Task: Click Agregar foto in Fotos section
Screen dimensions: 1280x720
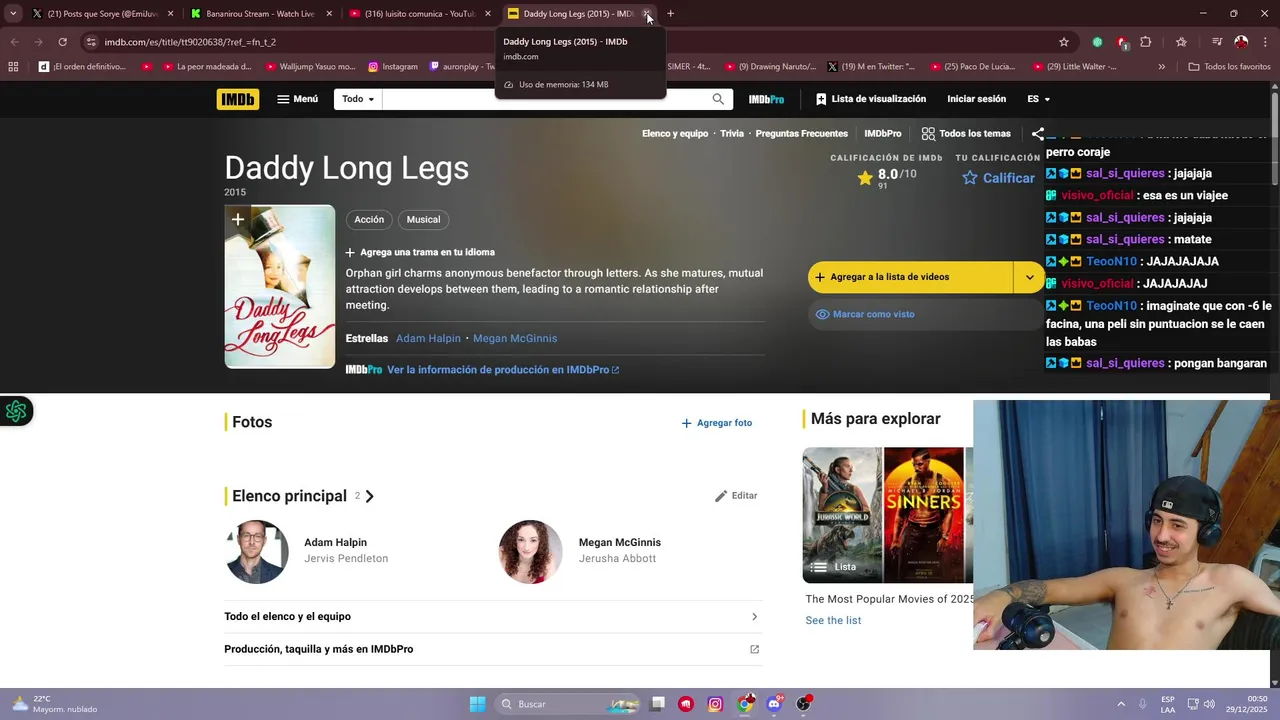Action: pyautogui.click(x=717, y=423)
